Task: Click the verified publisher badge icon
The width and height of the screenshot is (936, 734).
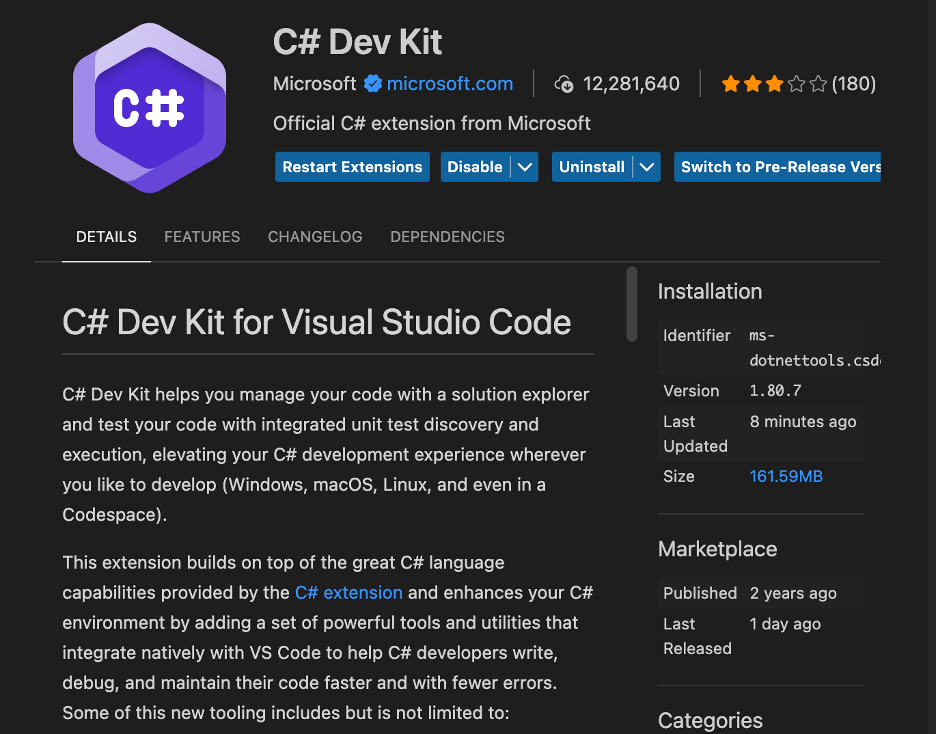Action: 373,84
